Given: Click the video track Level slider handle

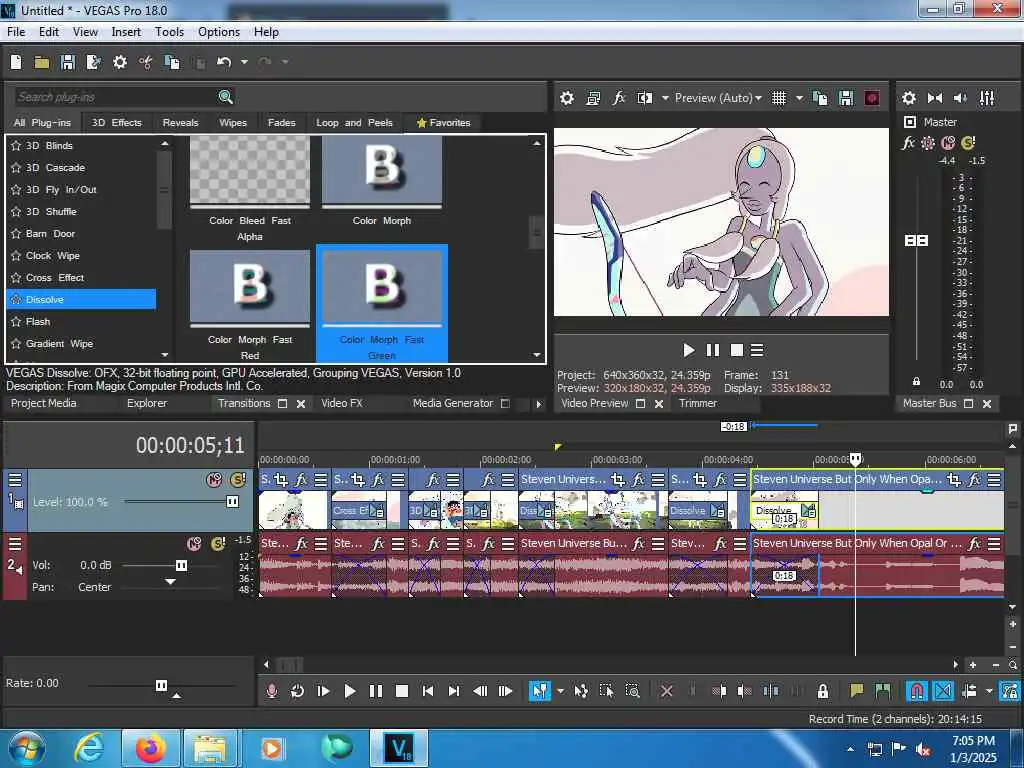Looking at the screenshot, I should pos(232,502).
